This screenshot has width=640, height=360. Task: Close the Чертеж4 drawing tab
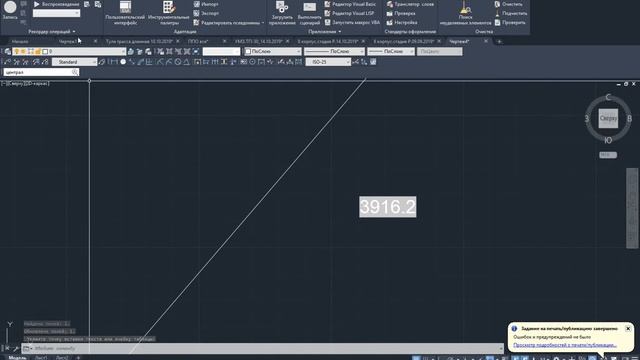(486, 41)
